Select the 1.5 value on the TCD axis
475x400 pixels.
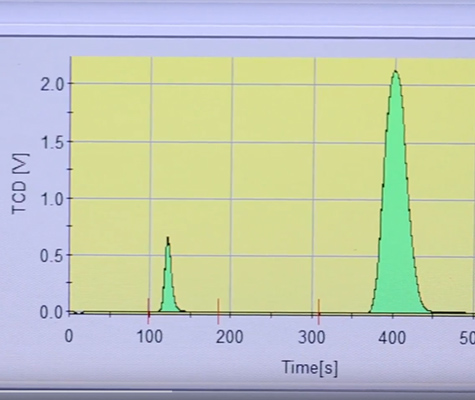coord(52,143)
